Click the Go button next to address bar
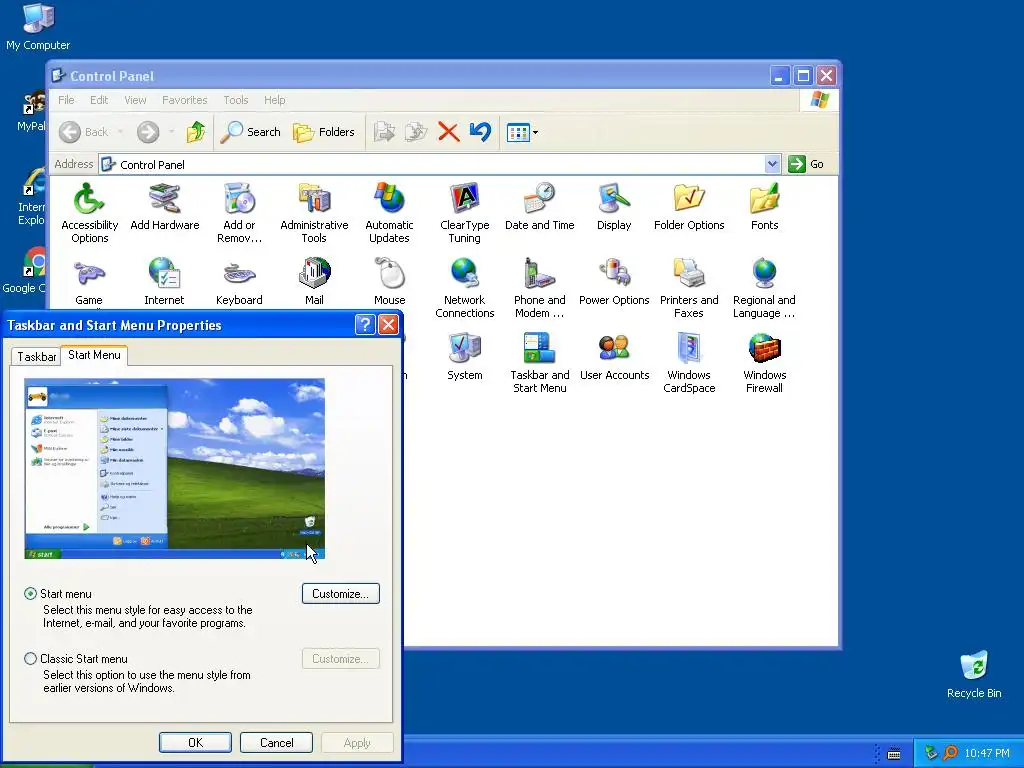This screenshot has width=1024, height=768. 806,164
